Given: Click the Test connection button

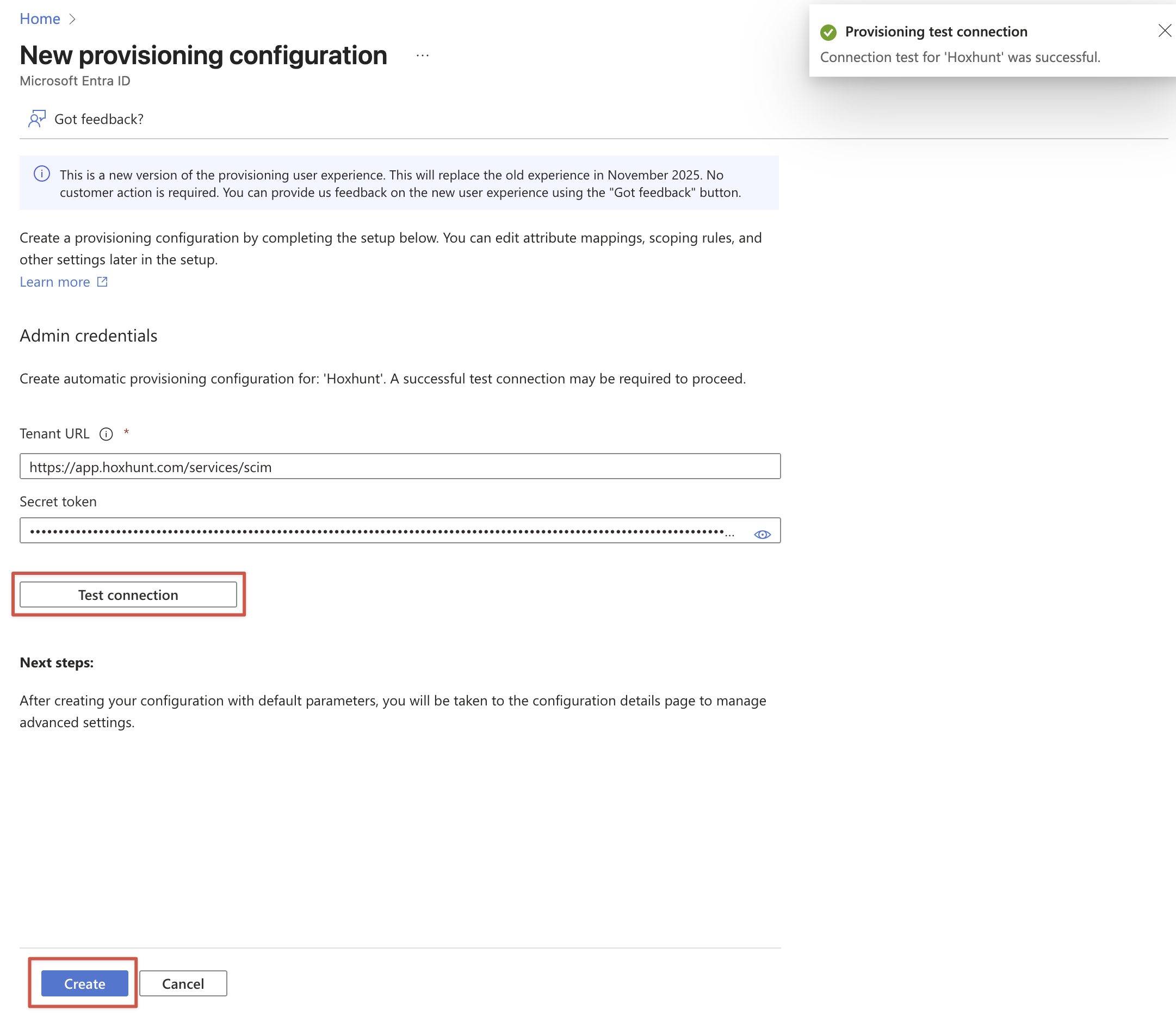Looking at the screenshot, I should pyautogui.click(x=128, y=594).
